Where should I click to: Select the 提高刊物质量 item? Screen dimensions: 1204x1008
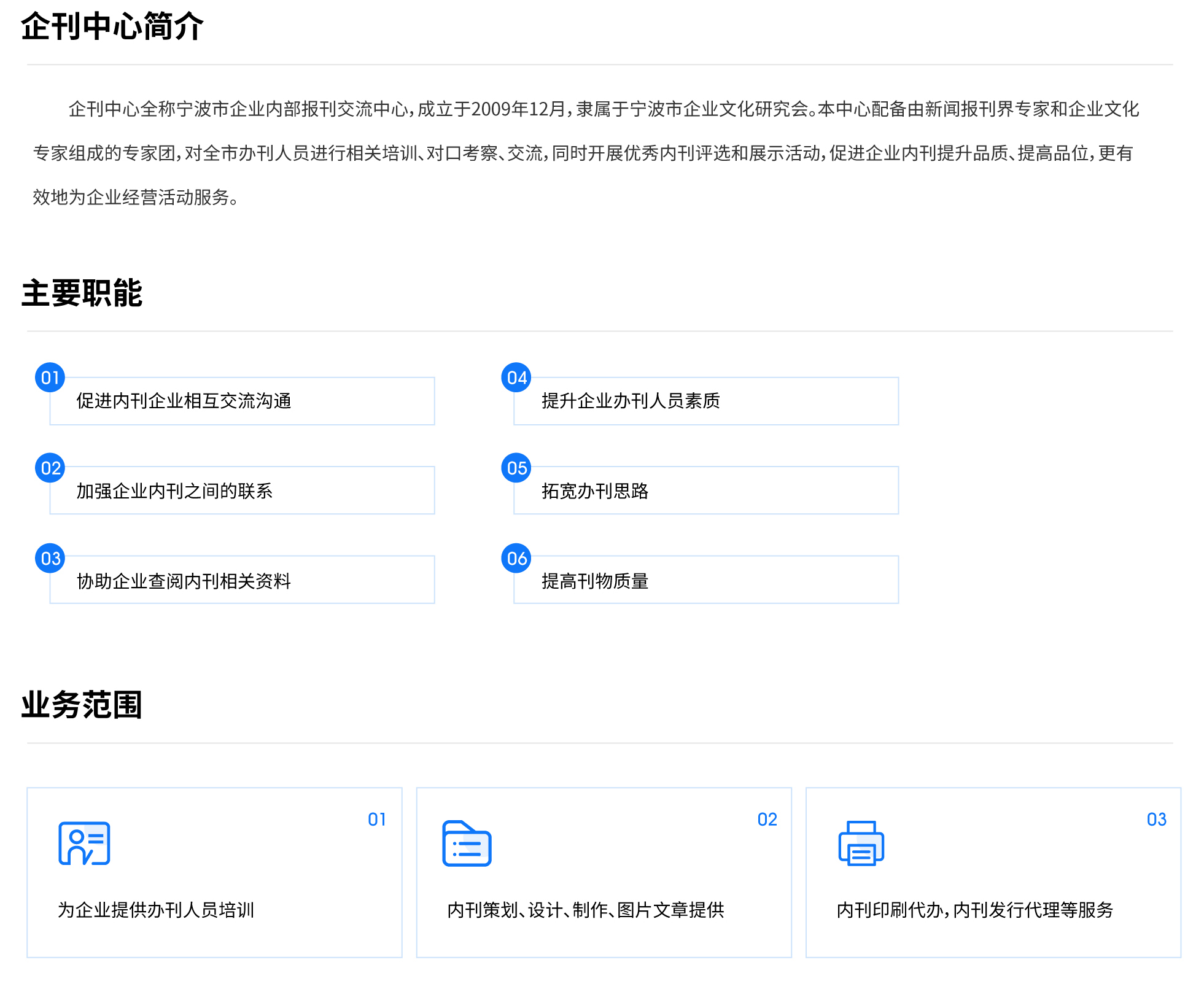coord(706,580)
